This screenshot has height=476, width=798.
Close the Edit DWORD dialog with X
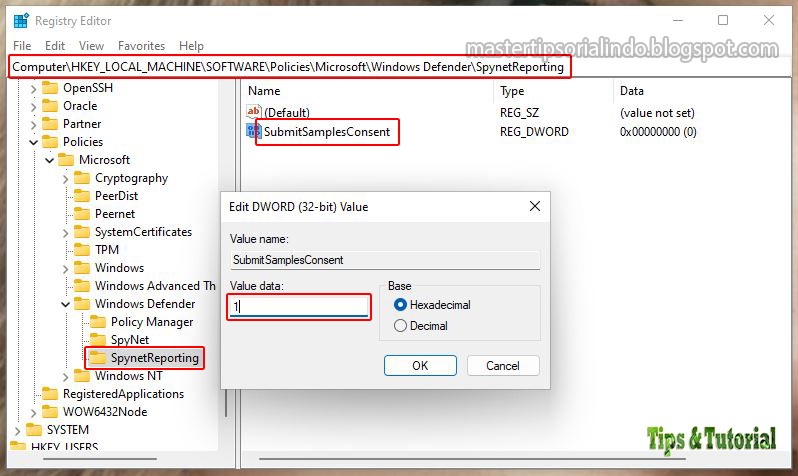point(535,206)
